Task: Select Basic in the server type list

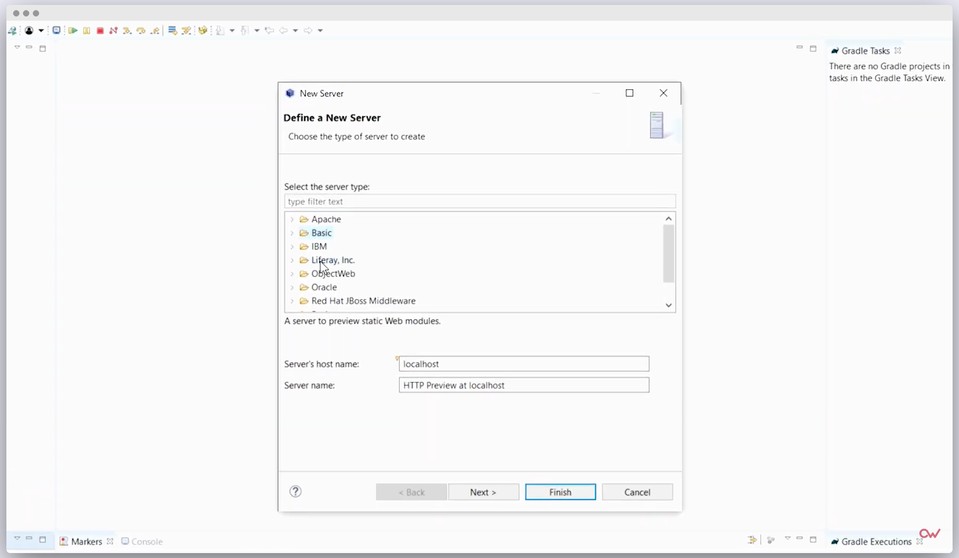Action: click(x=321, y=233)
